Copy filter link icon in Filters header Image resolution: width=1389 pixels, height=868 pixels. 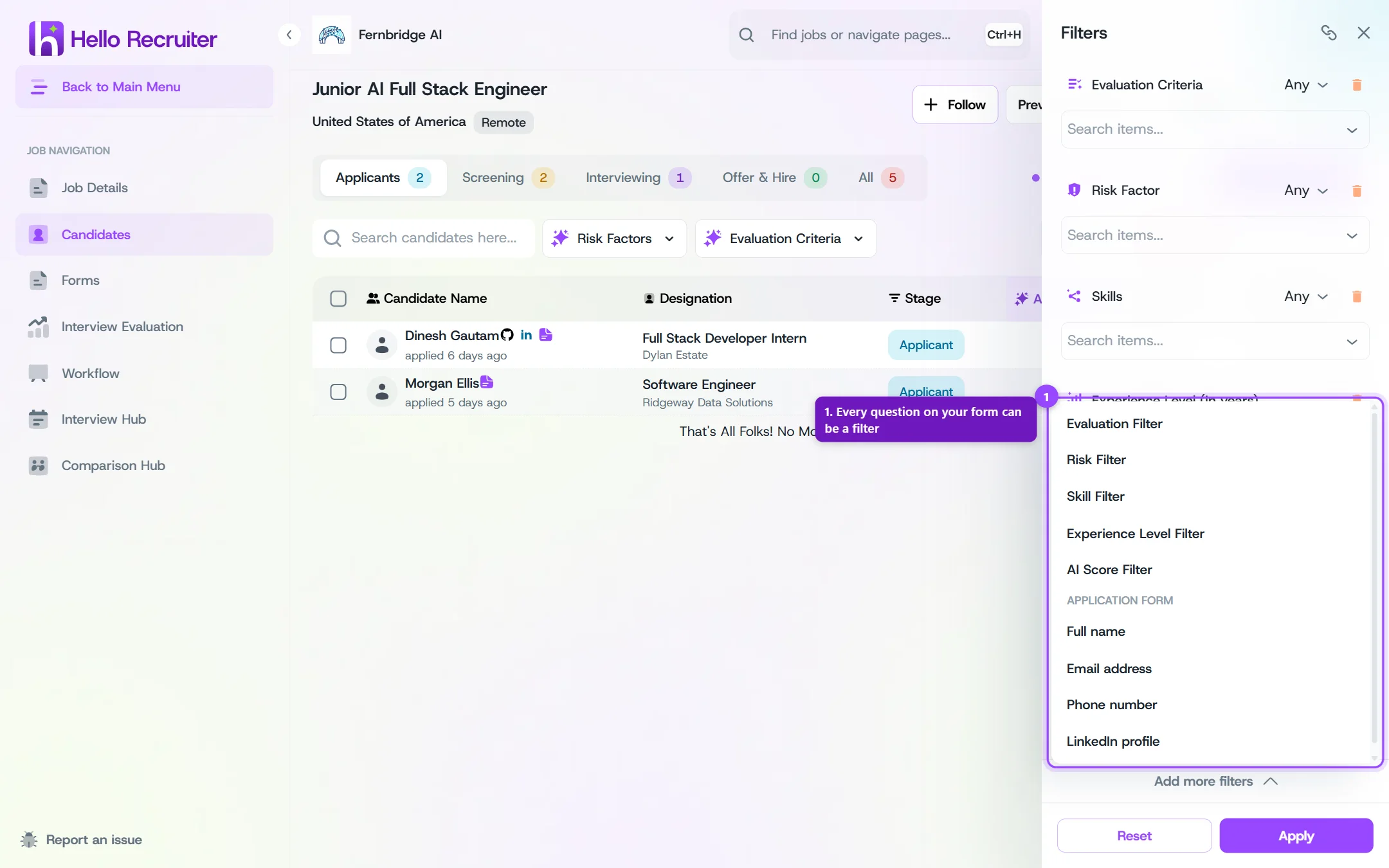pyautogui.click(x=1329, y=33)
